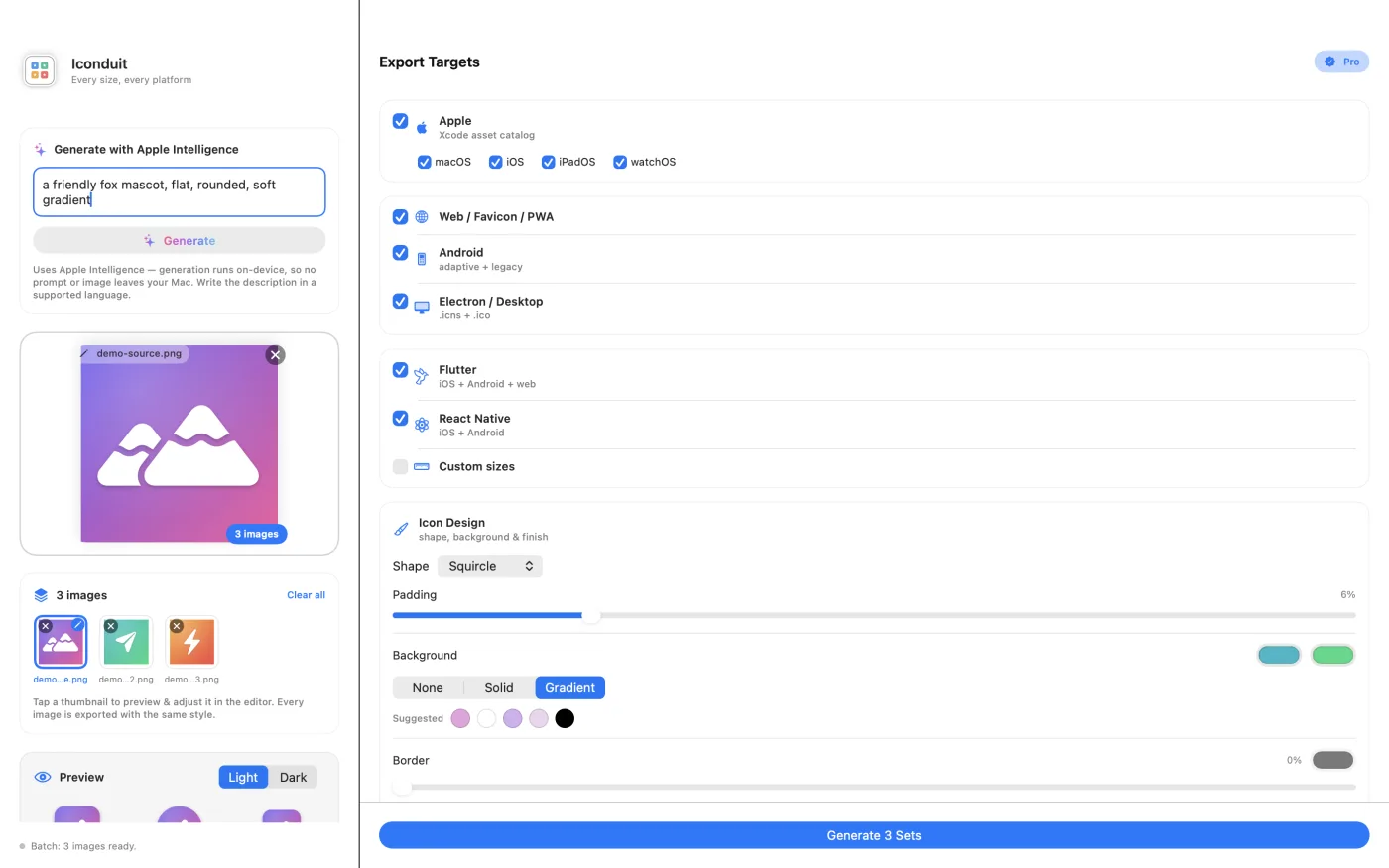1389x868 pixels.
Task: Pick the white suggested color swatch
Action: point(486,718)
